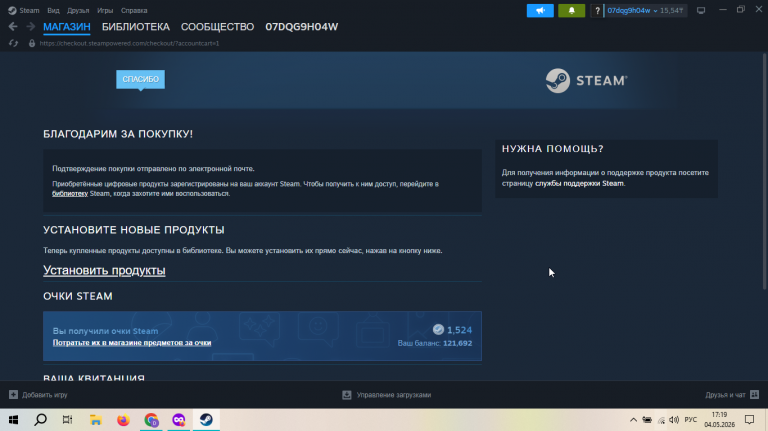Click the БЛАГОДАРИМ ЗА ПОКУПКУ! heading
The width and height of the screenshot is (768, 431).
point(118,134)
